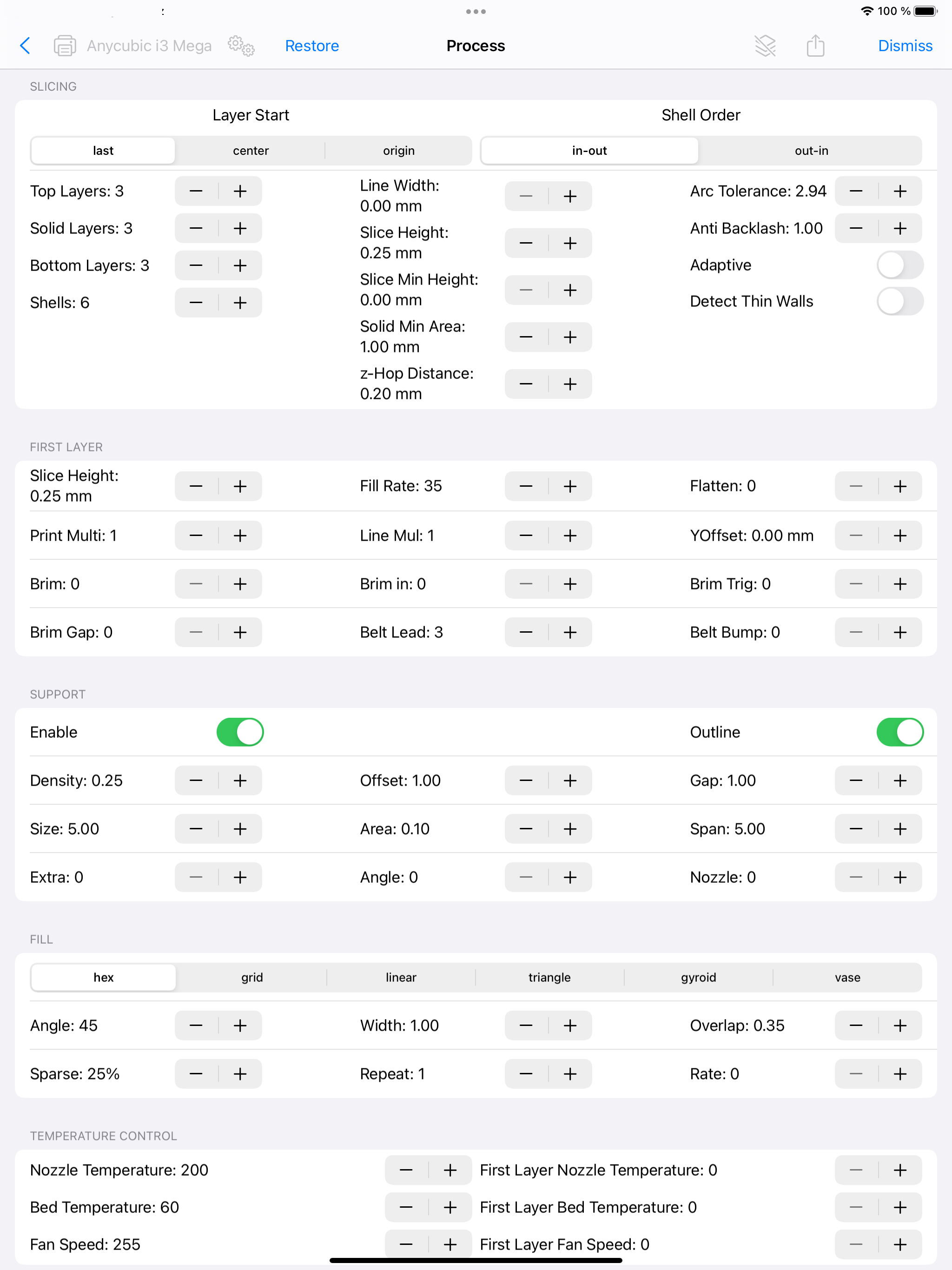Increase Top Layers with plus button
Image resolution: width=952 pixels, height=1270 pixels.
(240, 191)
